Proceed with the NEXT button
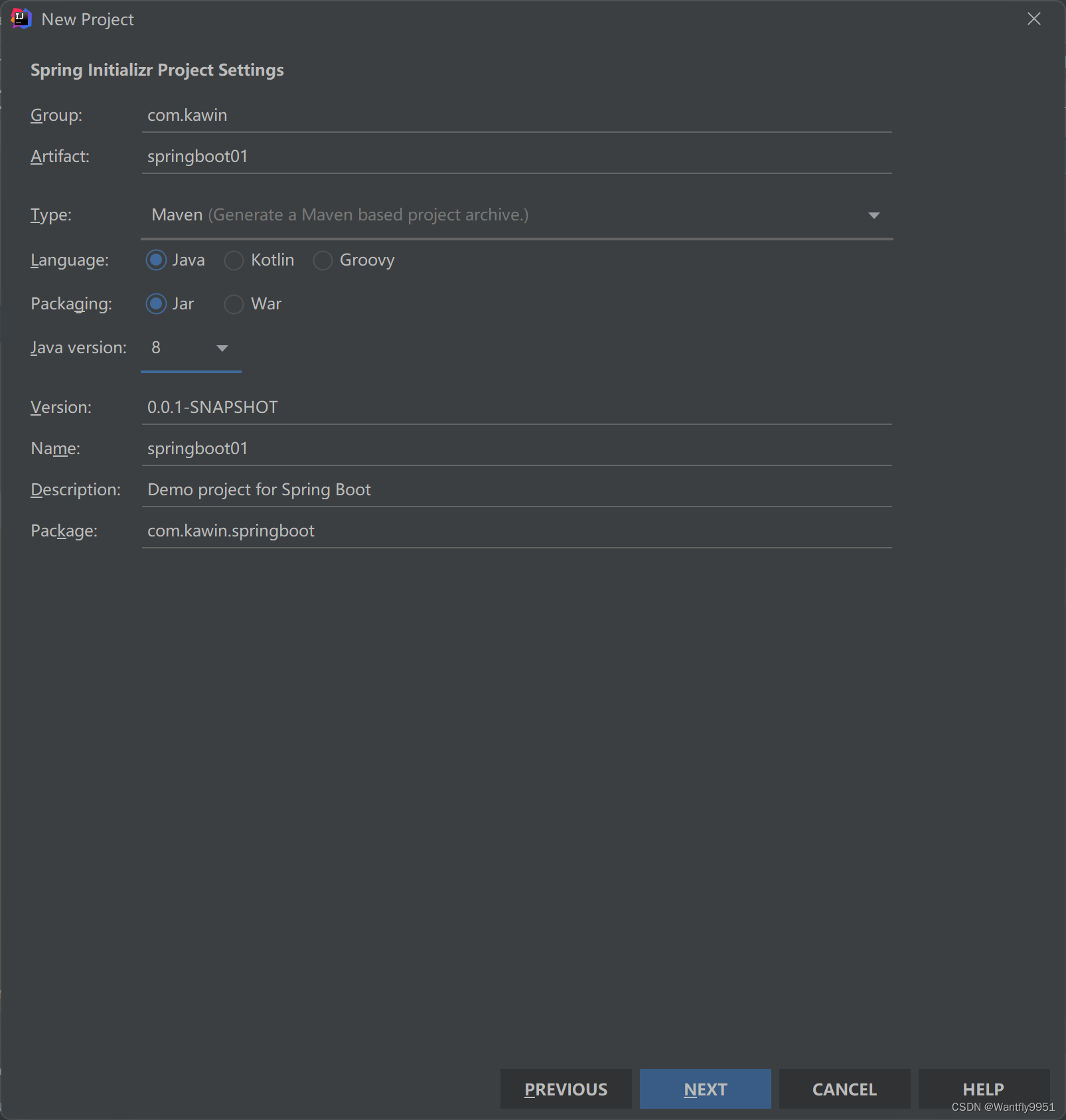1066x1120 pixels. tap(705, 1089)
